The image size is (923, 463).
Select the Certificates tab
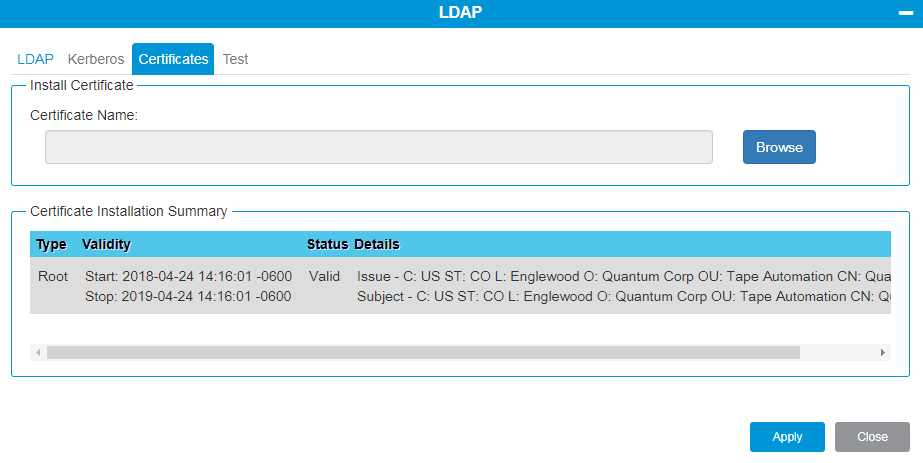[x=173, y=59]
